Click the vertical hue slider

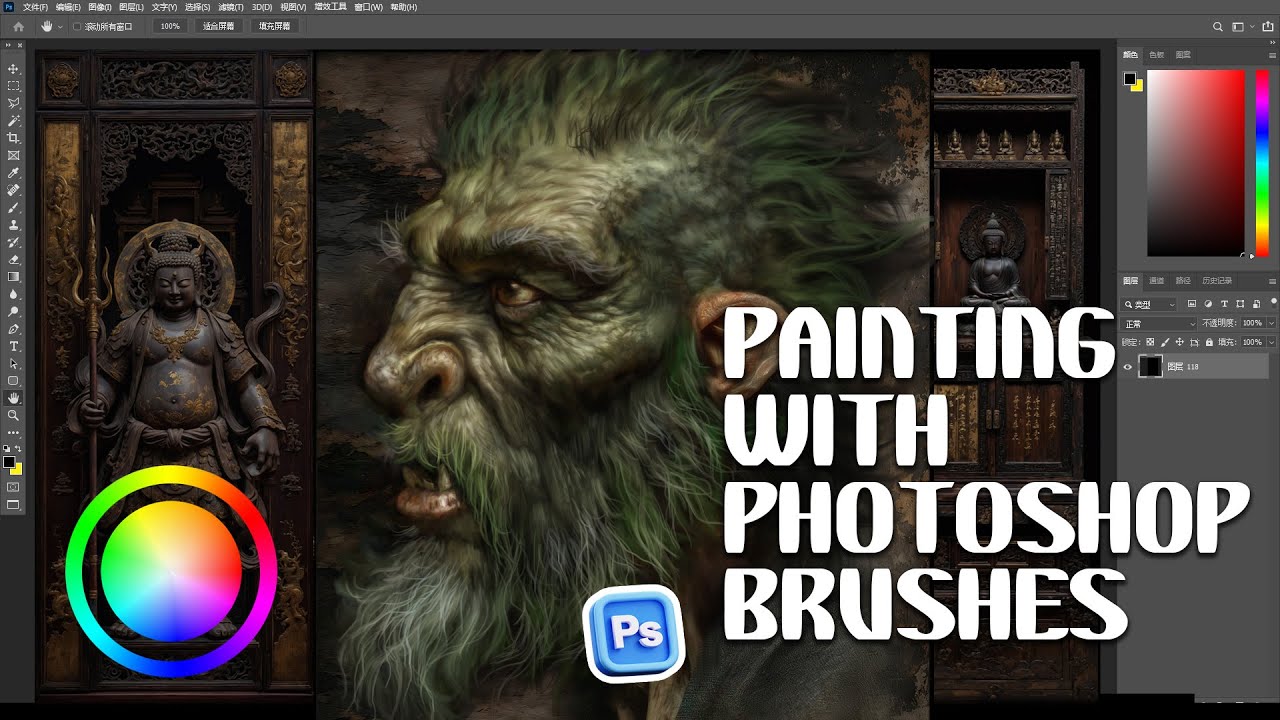[x=1262, y=163]
